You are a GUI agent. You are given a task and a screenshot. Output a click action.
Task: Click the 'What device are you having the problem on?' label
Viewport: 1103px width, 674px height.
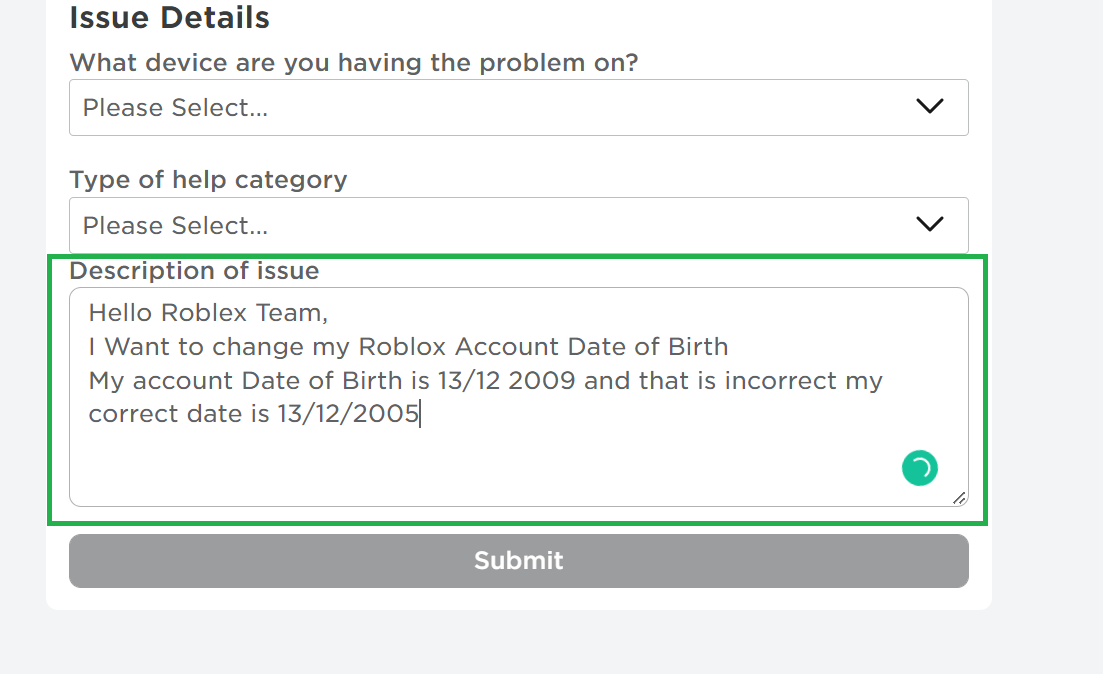tap(354, 63)
